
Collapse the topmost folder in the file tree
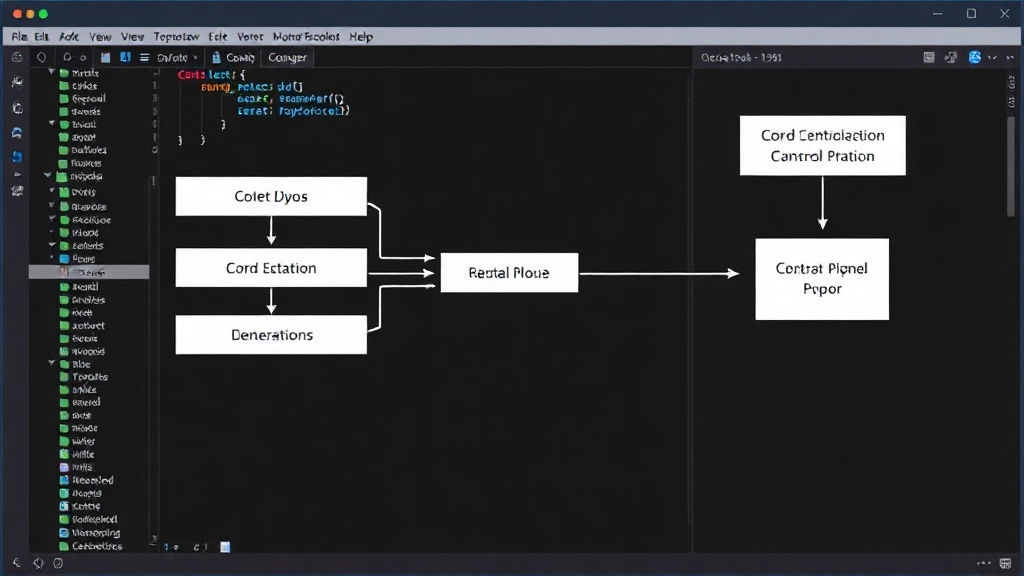tap(52, 72)
